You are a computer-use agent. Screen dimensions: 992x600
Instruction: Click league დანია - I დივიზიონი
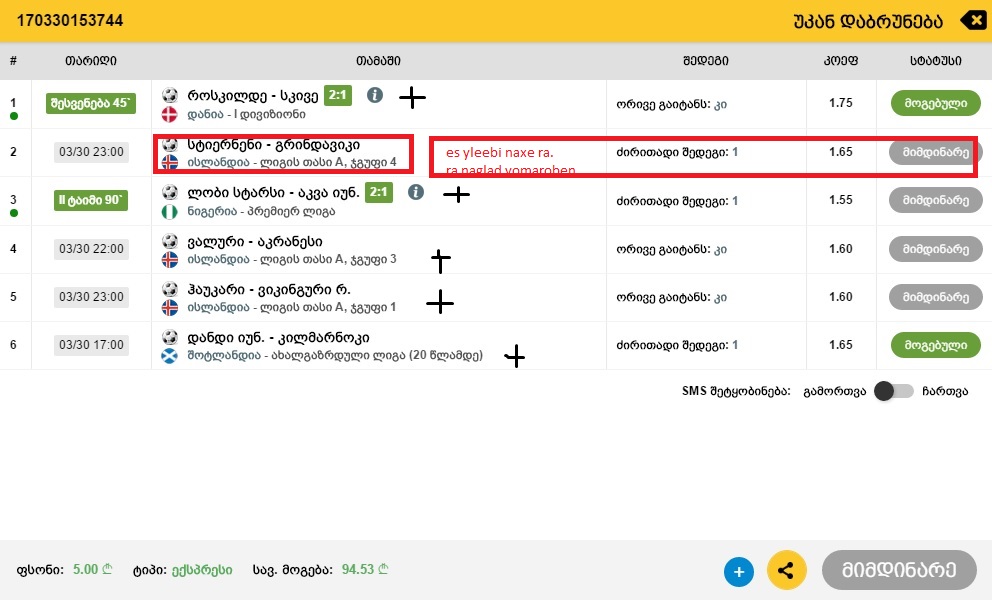246,115
